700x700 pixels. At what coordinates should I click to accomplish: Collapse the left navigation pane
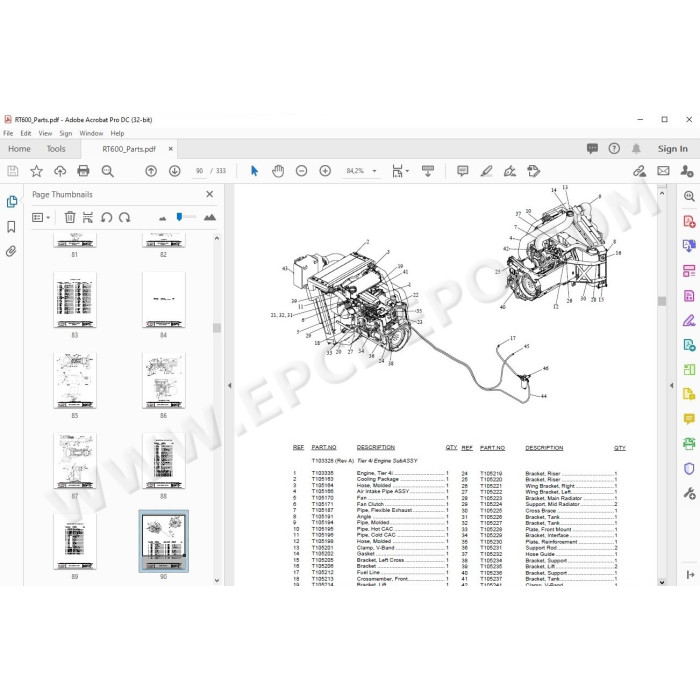(229, 385)
